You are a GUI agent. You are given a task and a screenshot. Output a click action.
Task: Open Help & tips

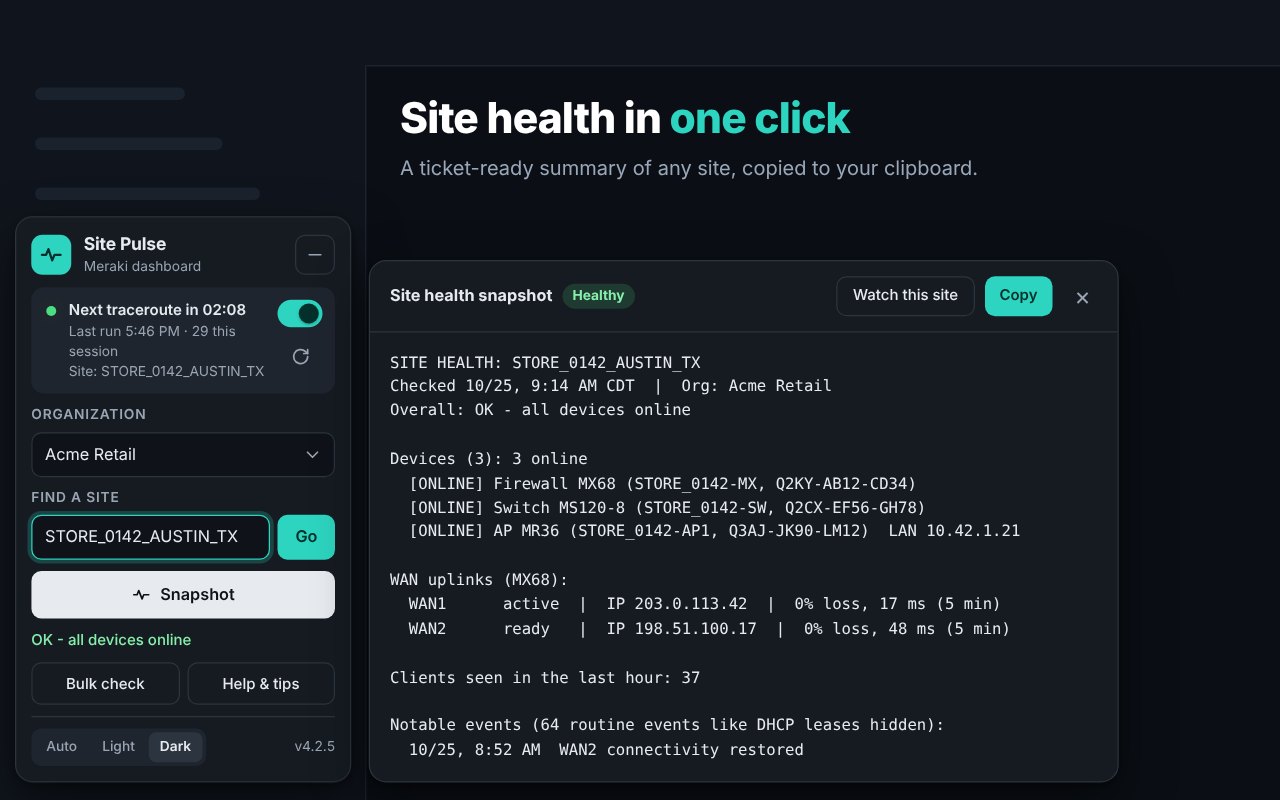(x=261, y=684)
